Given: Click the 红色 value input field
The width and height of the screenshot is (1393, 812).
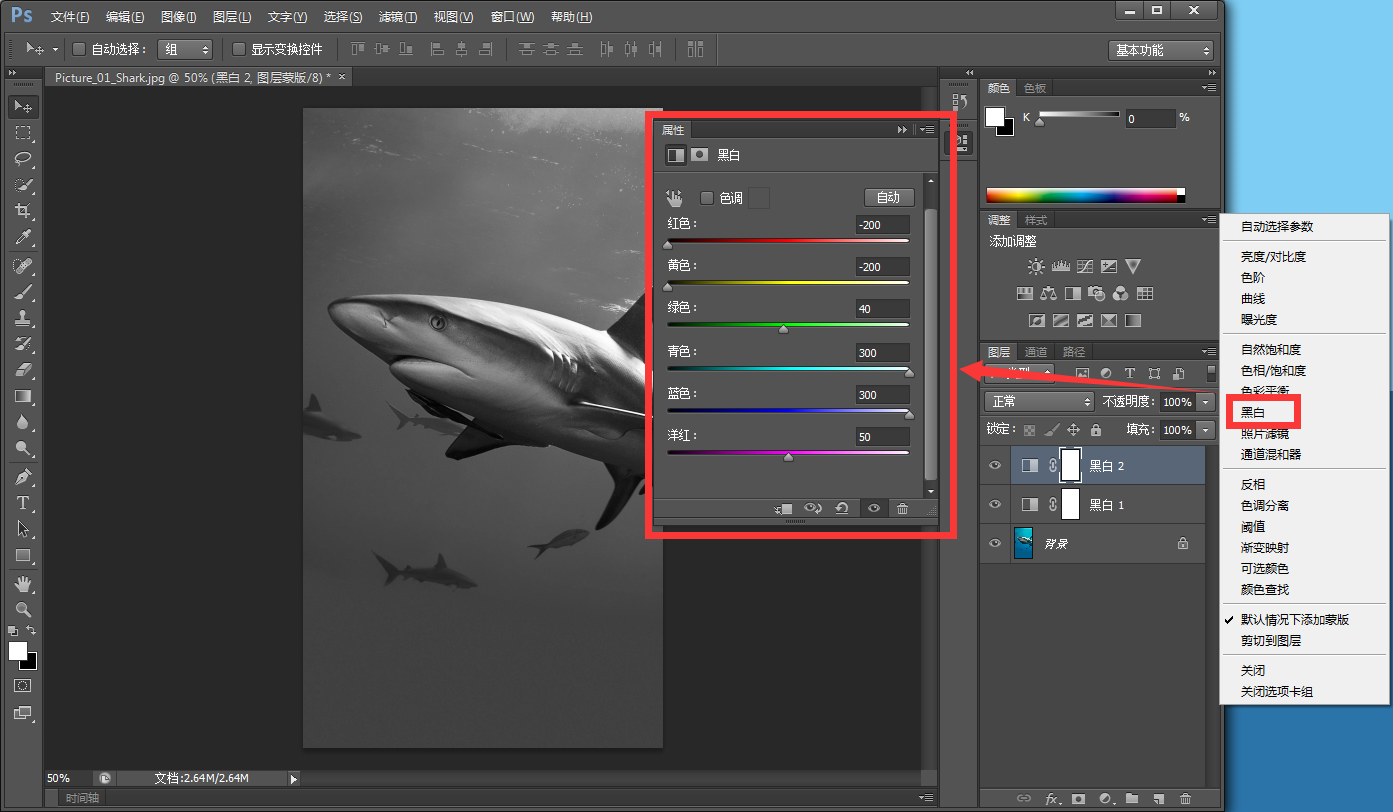Looking at the screenshot, I should pyautogui.click(x=882, y=225).
